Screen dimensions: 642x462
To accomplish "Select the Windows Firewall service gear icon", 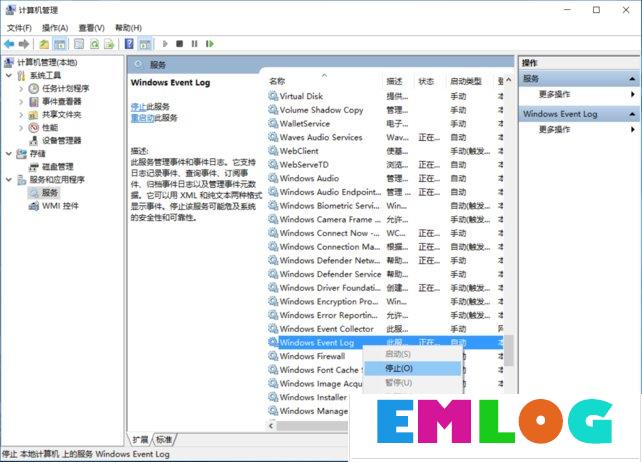I will (x=273, y=356).
